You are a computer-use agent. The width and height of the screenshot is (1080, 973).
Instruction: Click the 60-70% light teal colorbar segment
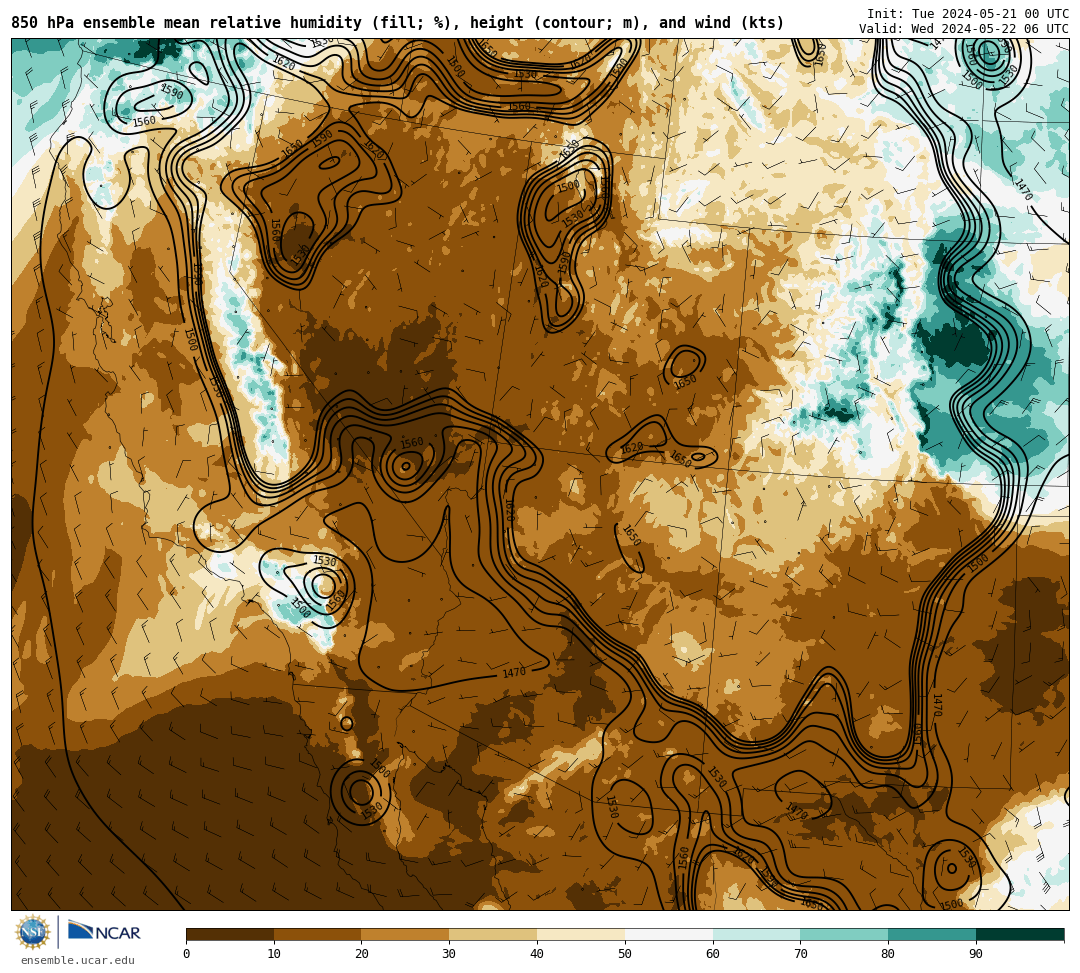coord(756,934)
